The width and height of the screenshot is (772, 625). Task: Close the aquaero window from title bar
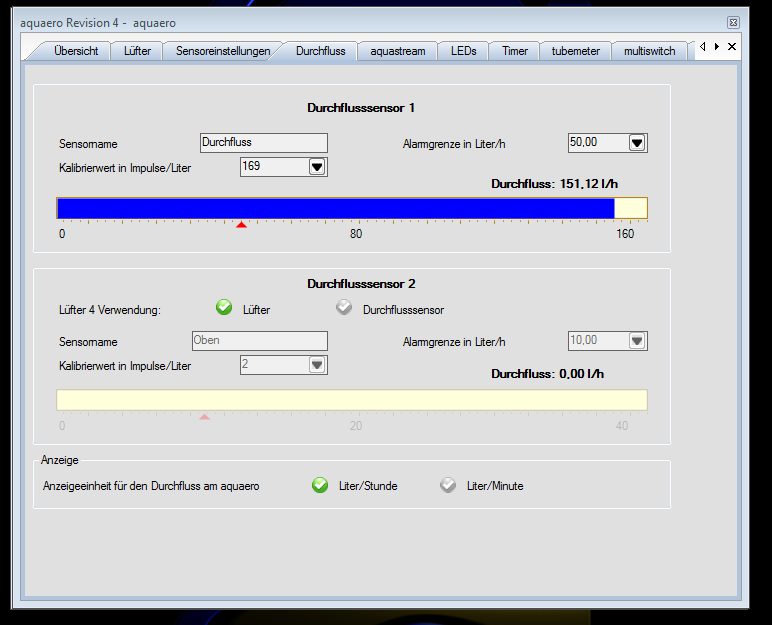[x=733, y=23]
